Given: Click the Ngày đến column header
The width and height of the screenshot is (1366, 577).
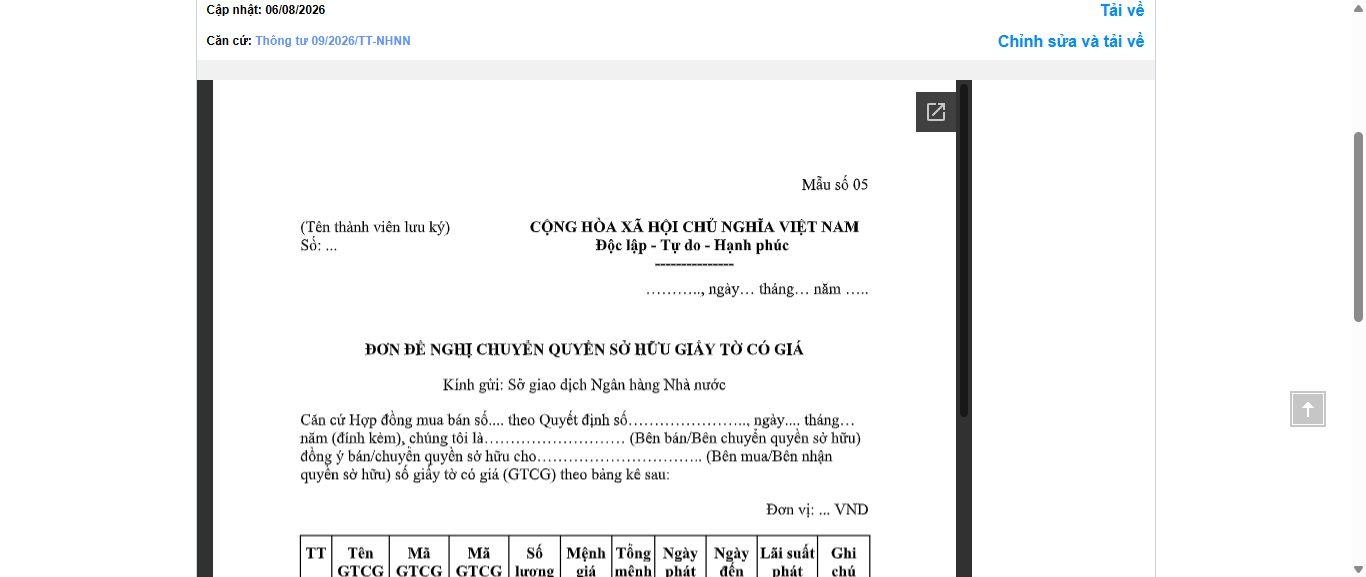Looking at the screenshot, I should point(732,556).
